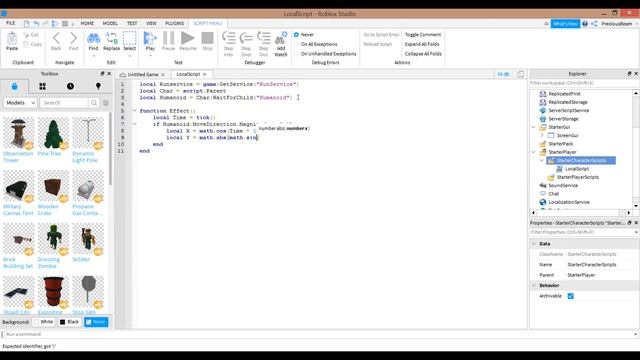Click Toggle Comment action
The width and height of the screenshot is (640, 360).
[x=422, y=35]
